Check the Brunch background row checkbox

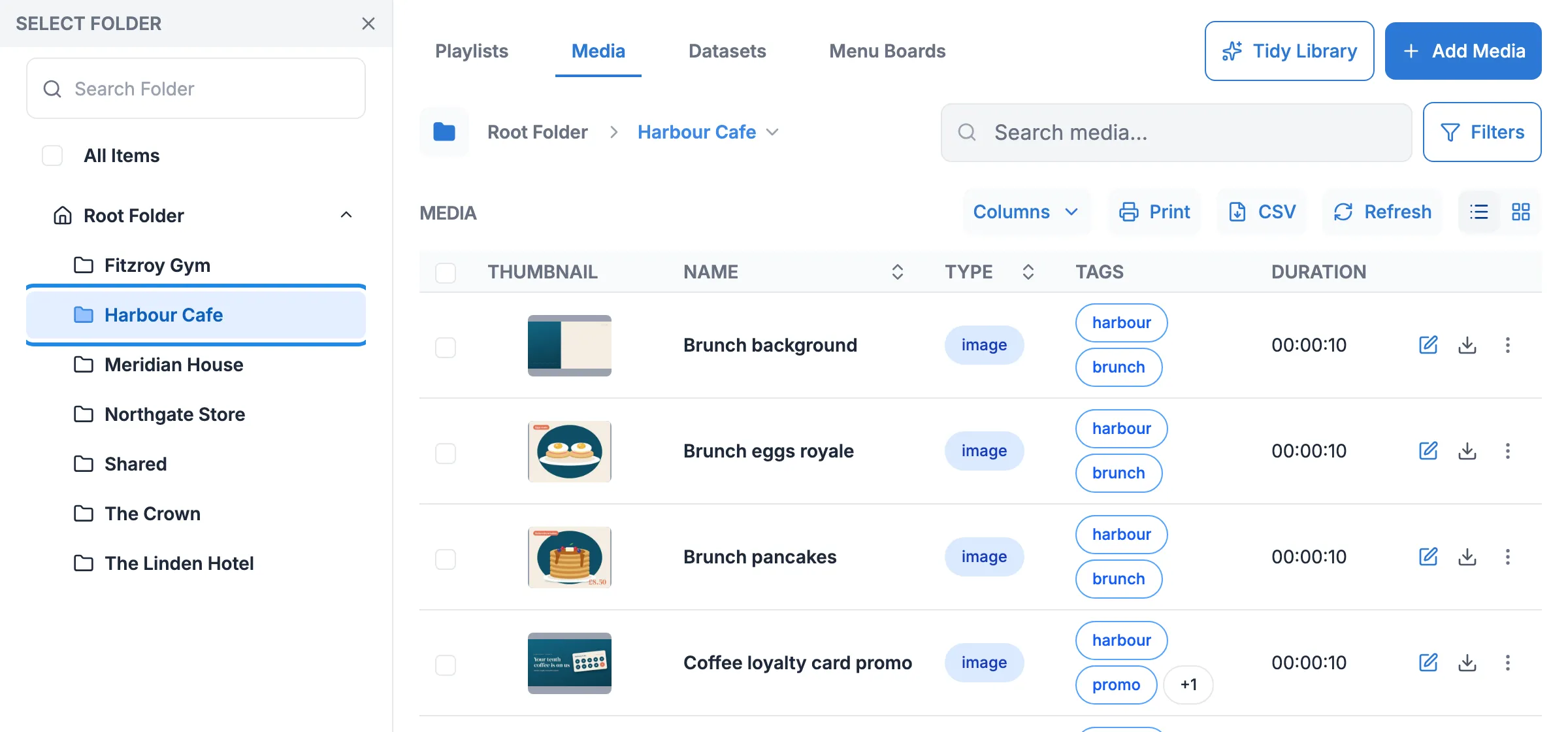446,347
